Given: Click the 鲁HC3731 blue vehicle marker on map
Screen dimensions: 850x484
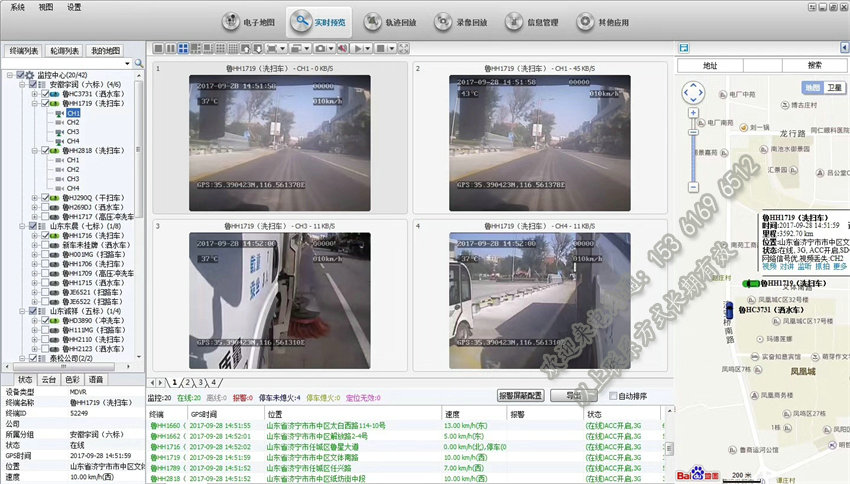Looking at the screenshot, I should coord(730,310).
